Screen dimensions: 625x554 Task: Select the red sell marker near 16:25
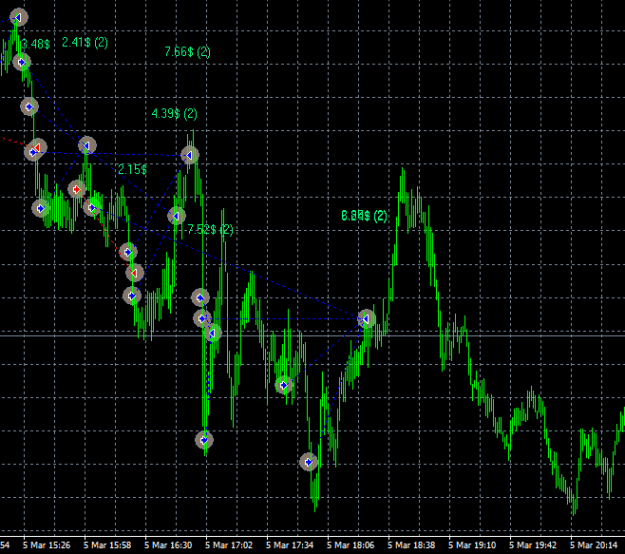pos(134,273)
